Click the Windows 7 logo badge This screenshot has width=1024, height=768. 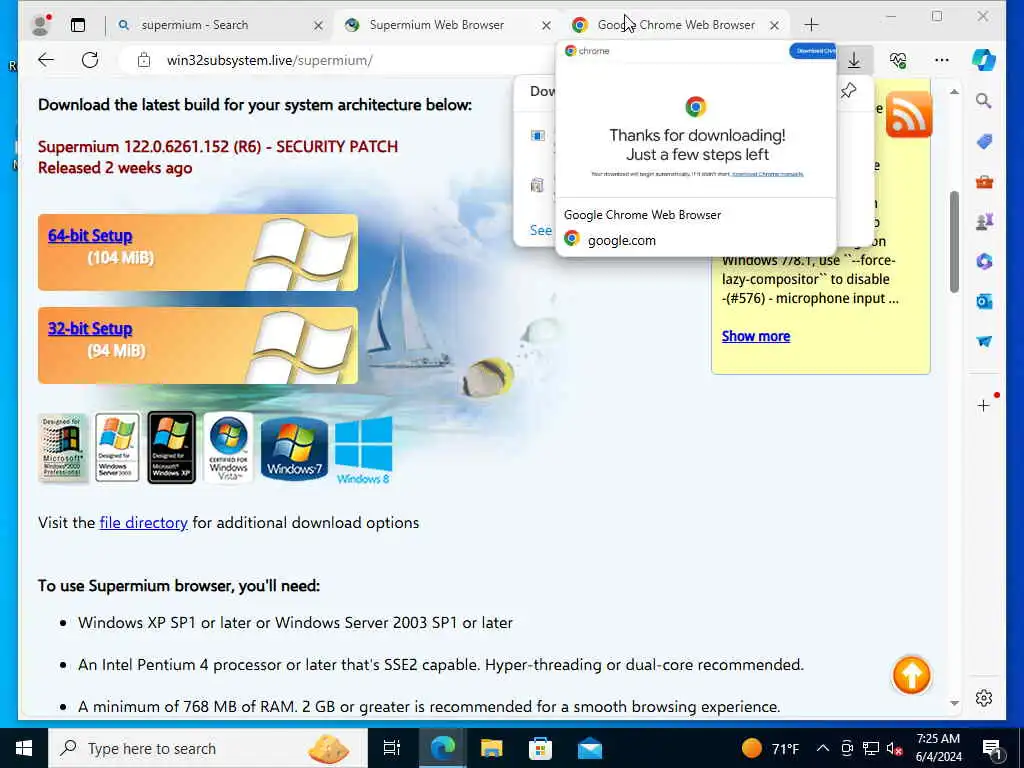click(x=294, y=449)
